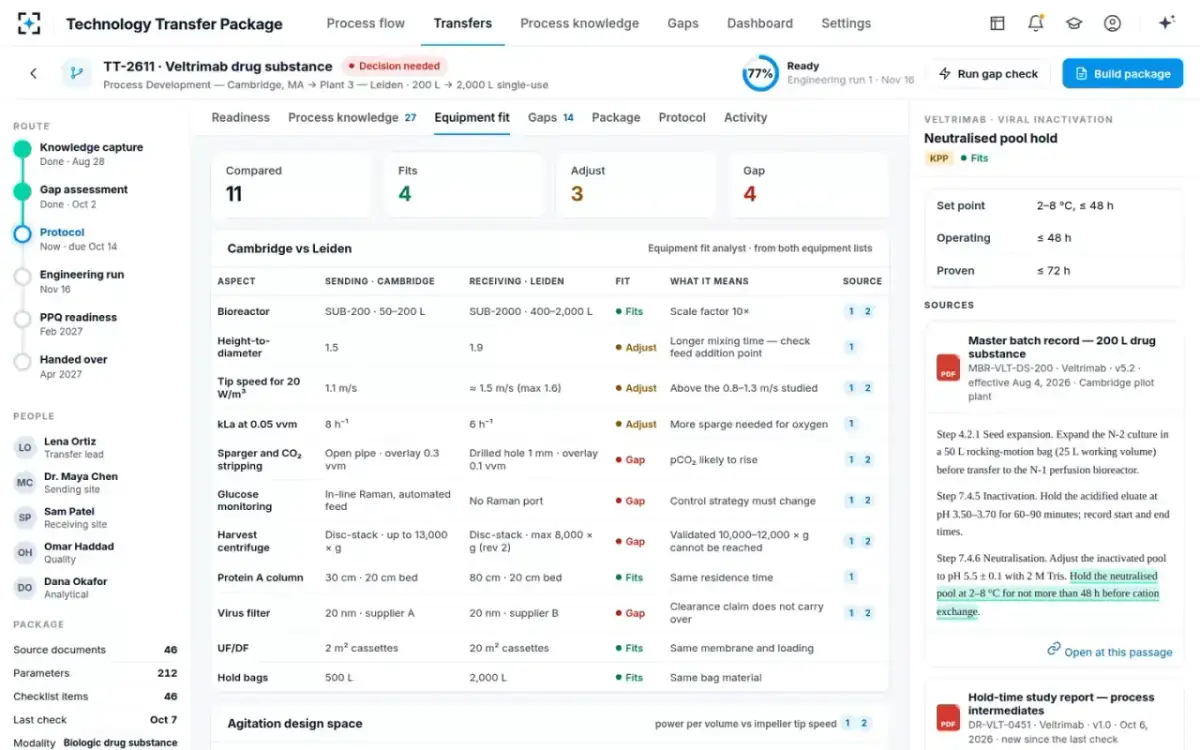Launch the sparkle assistant icon

1166,23
